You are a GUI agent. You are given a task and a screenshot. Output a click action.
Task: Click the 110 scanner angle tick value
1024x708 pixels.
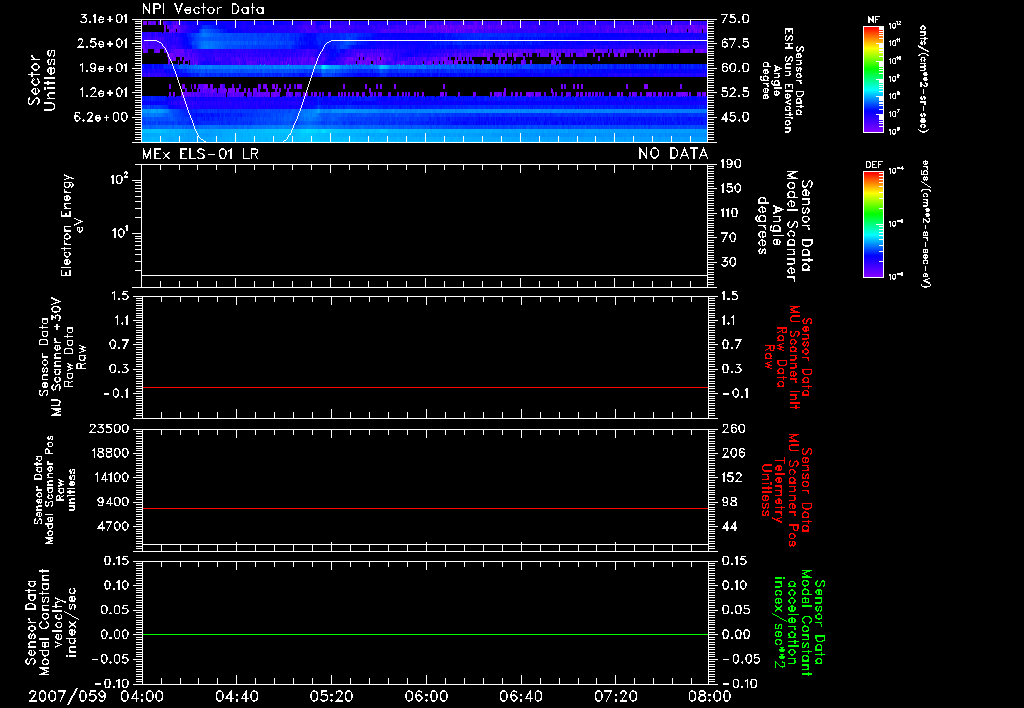731,213
